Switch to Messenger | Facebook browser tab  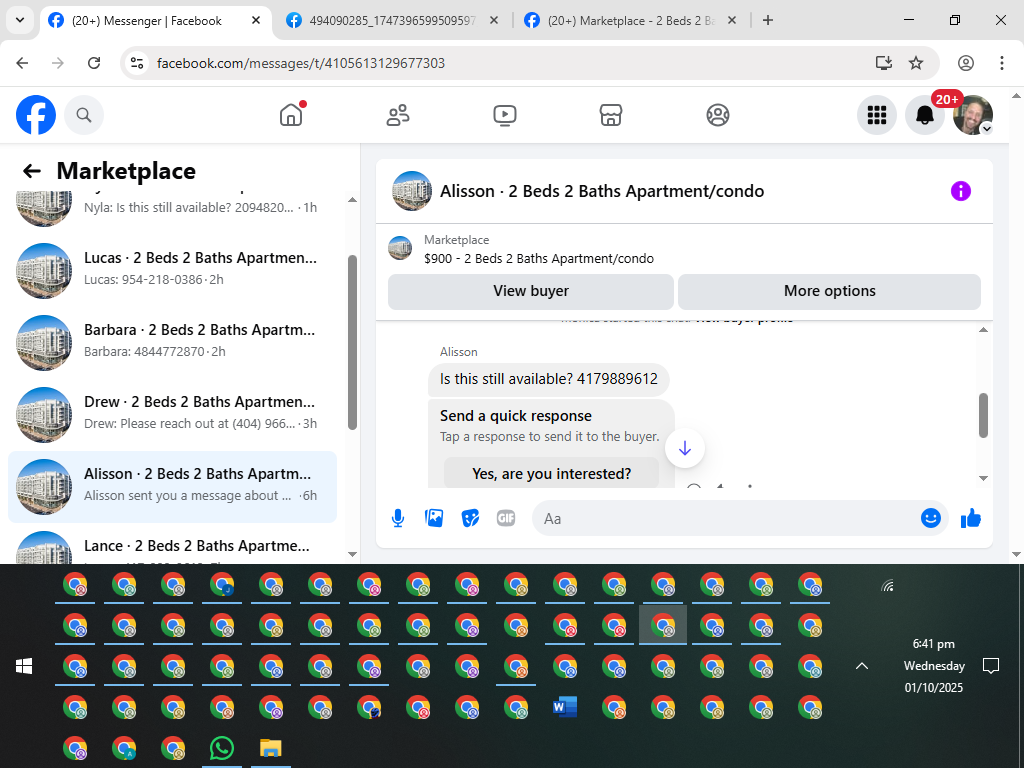[x=147, y=21]
